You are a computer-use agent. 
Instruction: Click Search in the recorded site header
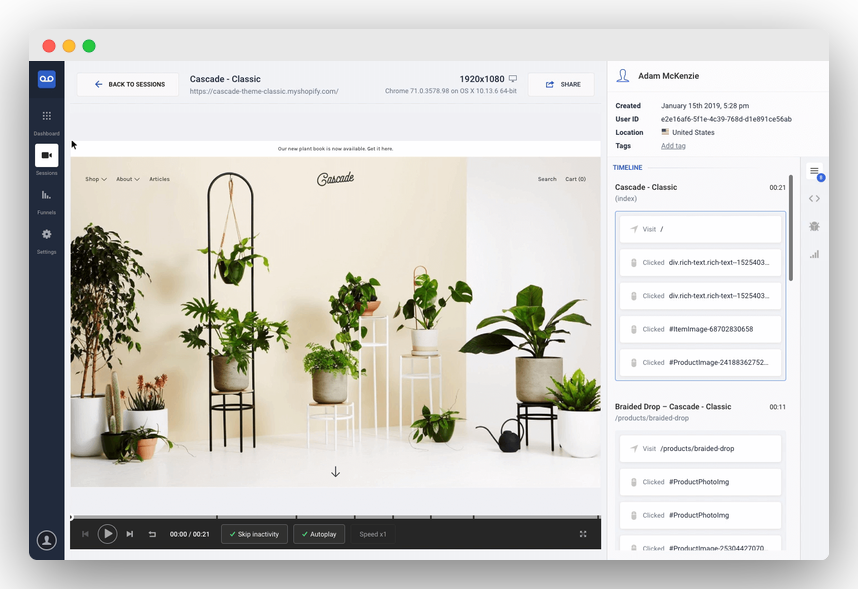point(547,179)
